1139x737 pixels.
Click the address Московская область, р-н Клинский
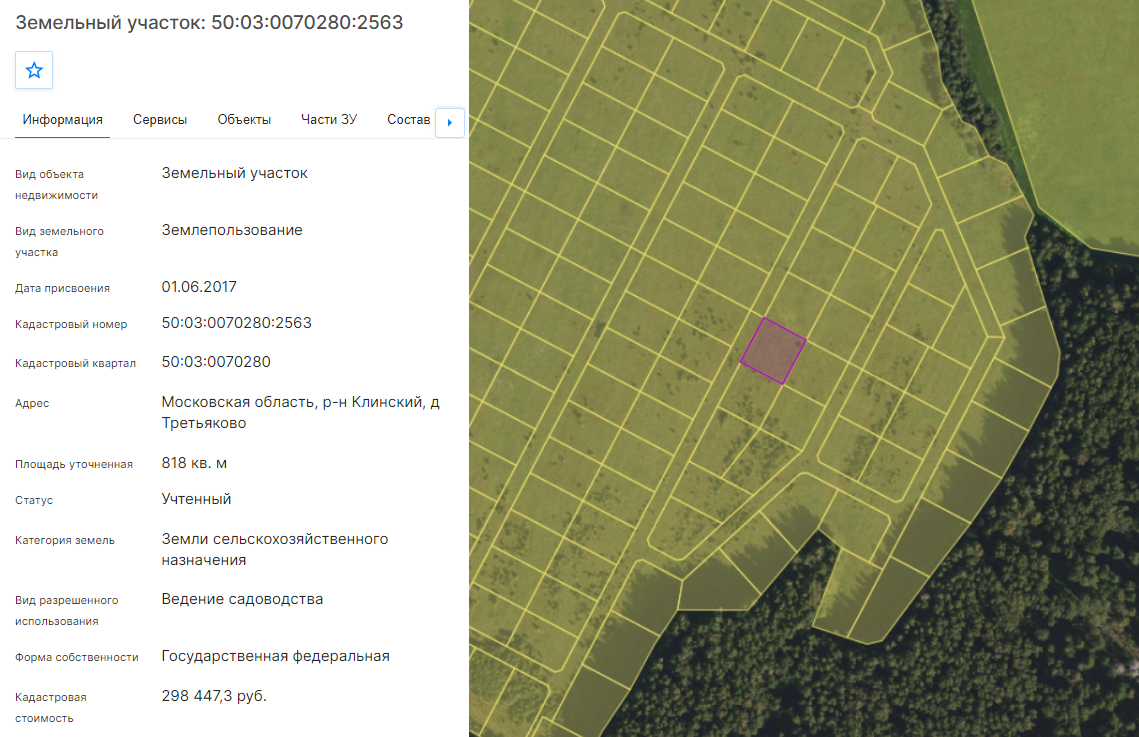click(x=300, y=412)
